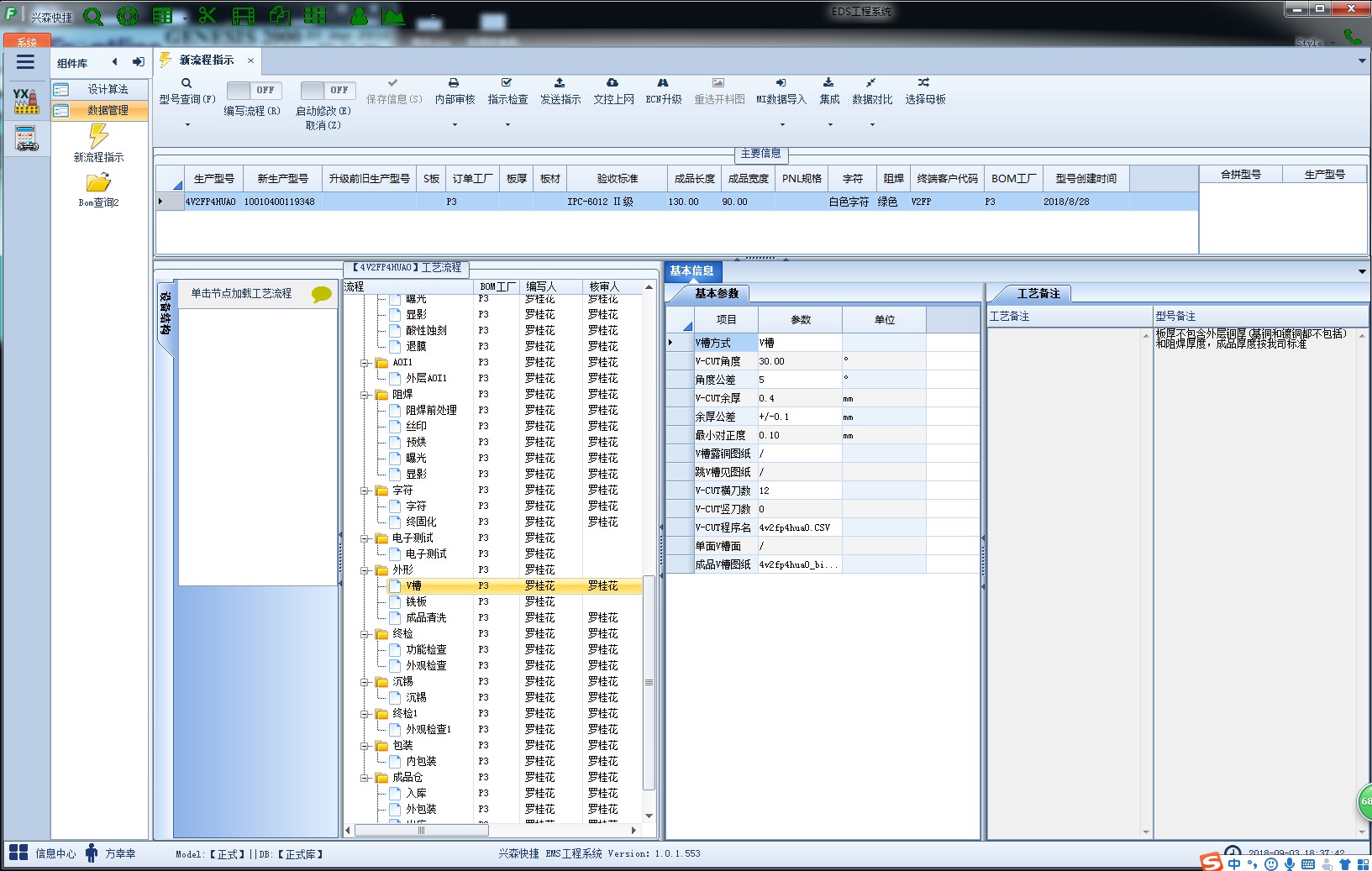
Task: Collapse the 组件库 panel with left arrow
Action: click(x=115, y=62)
